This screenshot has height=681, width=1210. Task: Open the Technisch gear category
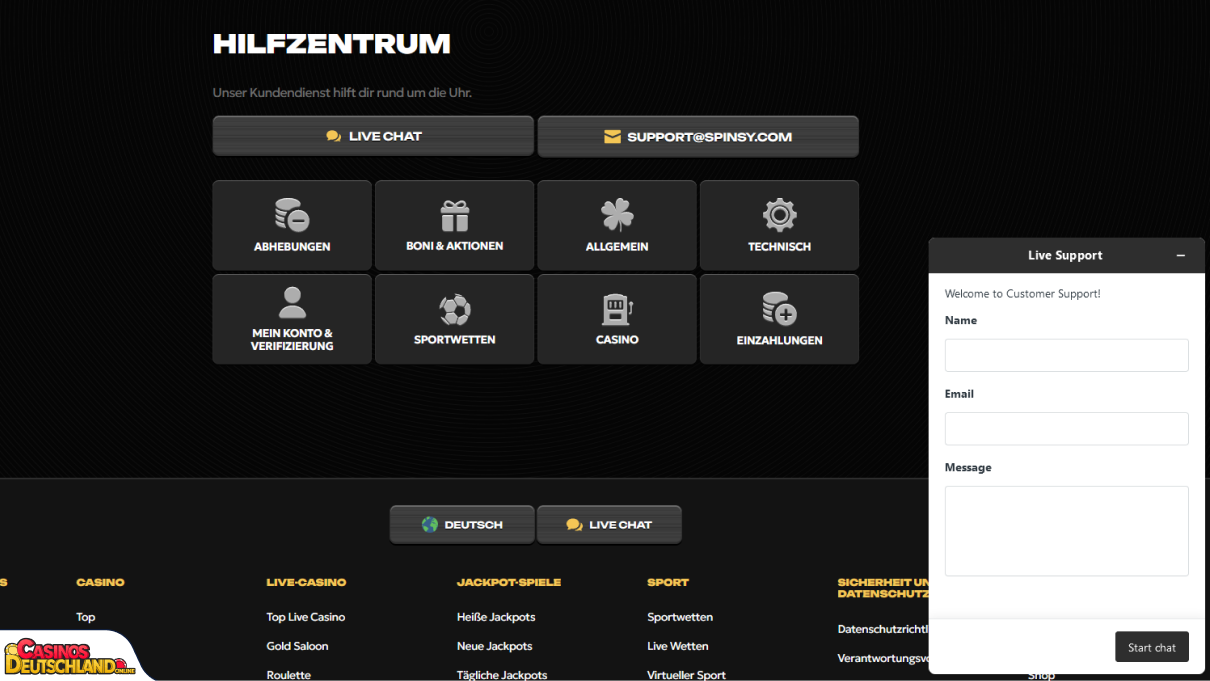pos(779,225)
